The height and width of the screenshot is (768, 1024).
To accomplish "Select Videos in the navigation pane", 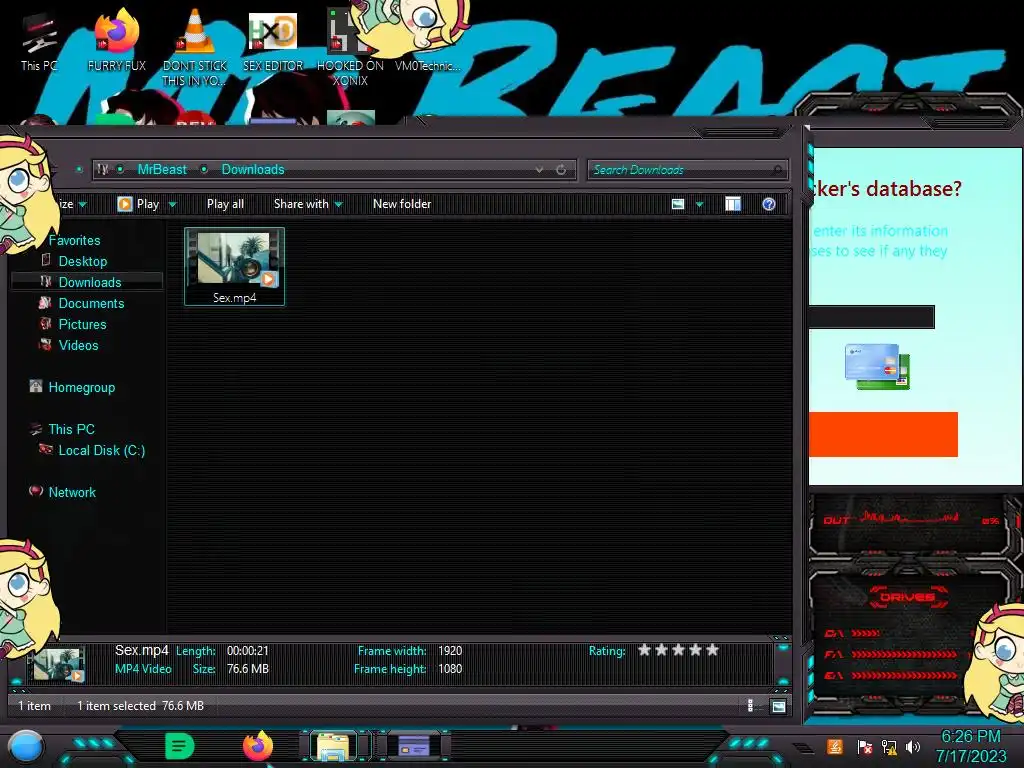I will (x=78, y=345).
